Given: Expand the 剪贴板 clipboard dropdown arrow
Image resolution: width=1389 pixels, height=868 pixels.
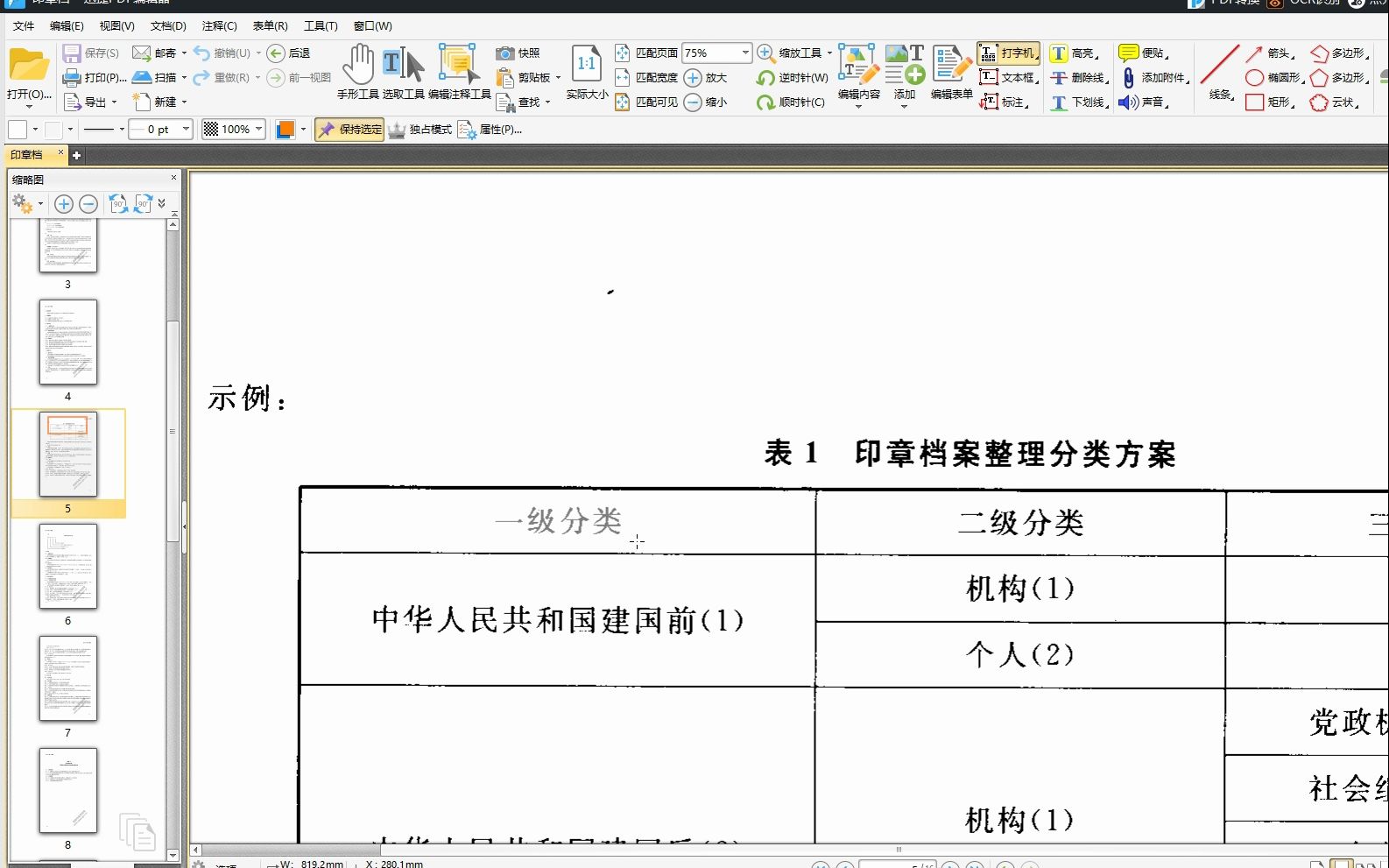Looking at the screenshot, I should point(558,78).
